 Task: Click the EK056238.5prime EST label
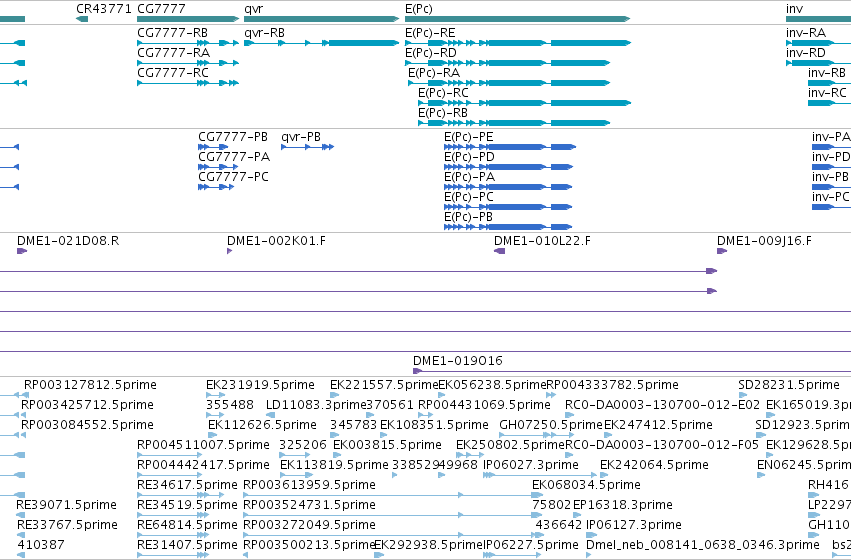click(x=492, y=385)
